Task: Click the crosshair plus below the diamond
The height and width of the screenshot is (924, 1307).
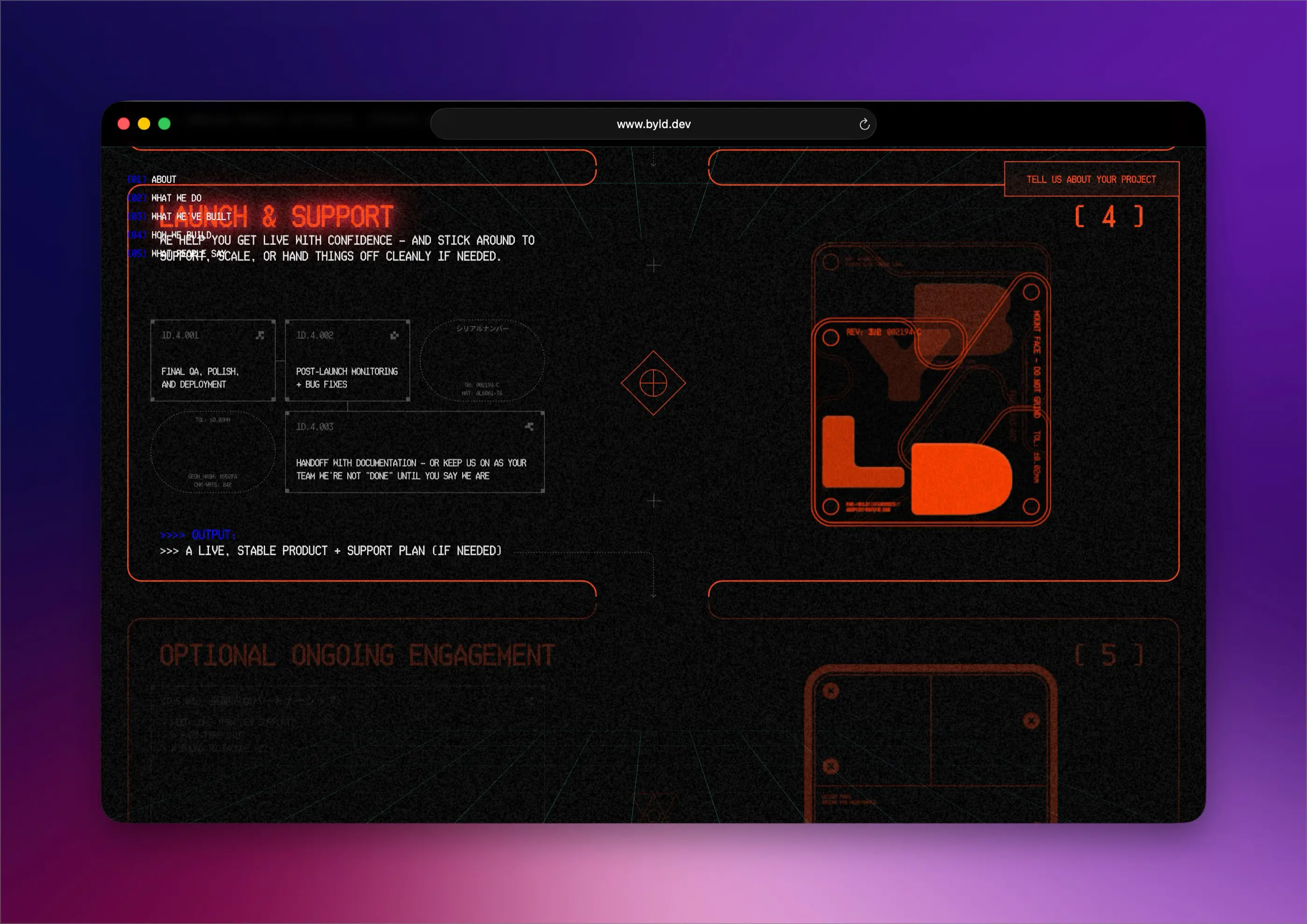Action: [653, 501]
